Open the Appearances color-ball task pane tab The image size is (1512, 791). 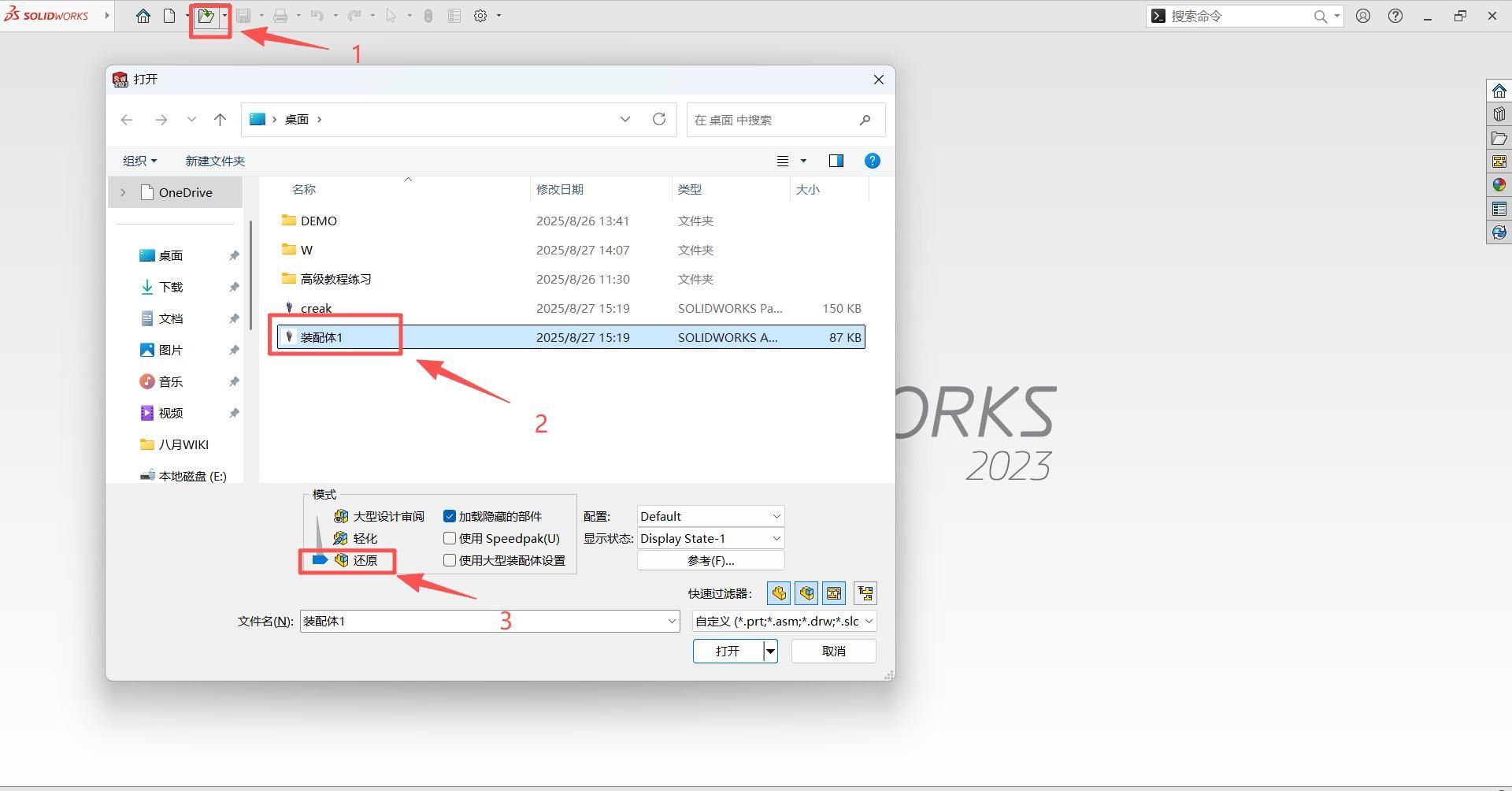pyautogui.click(x=1499, y=185)
